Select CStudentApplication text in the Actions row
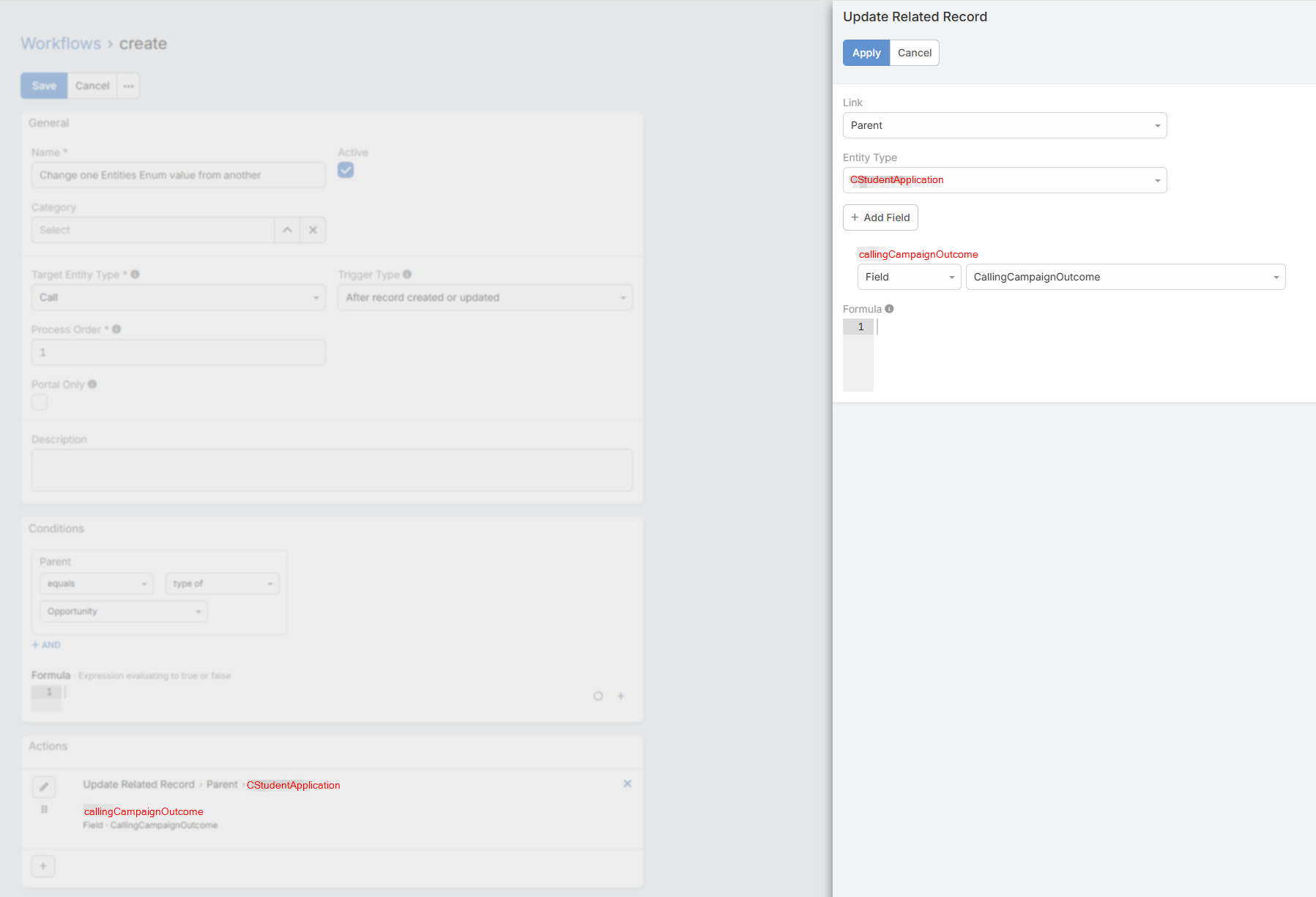Image resolution: width=1316 pixels, height=897 pixels. click(293, 785)
